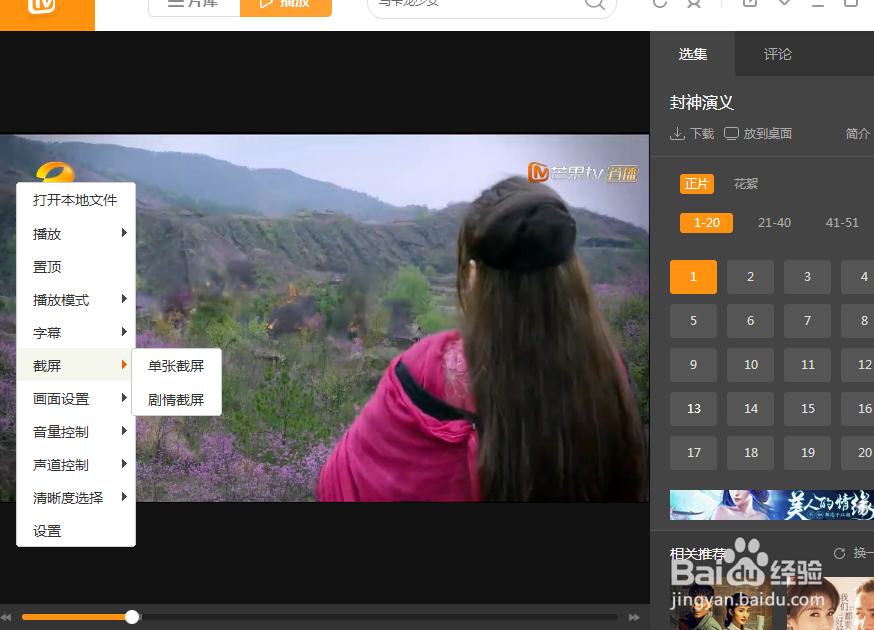Click the 美人的情缘 banner ad
The height and width of the screenshot is (630, 874).
[x=771, y=505]
